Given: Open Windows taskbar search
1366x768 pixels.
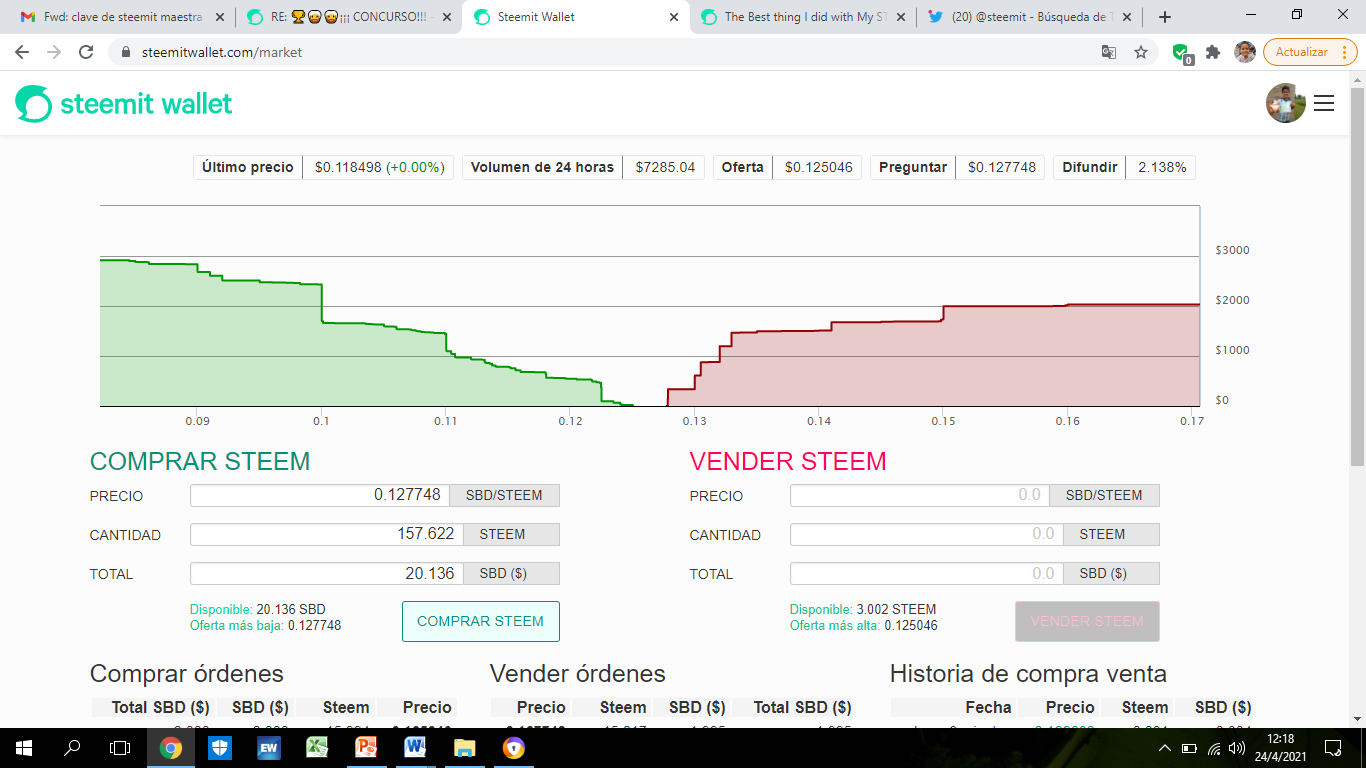Looking at the screenshot, I should pos(72,747).
